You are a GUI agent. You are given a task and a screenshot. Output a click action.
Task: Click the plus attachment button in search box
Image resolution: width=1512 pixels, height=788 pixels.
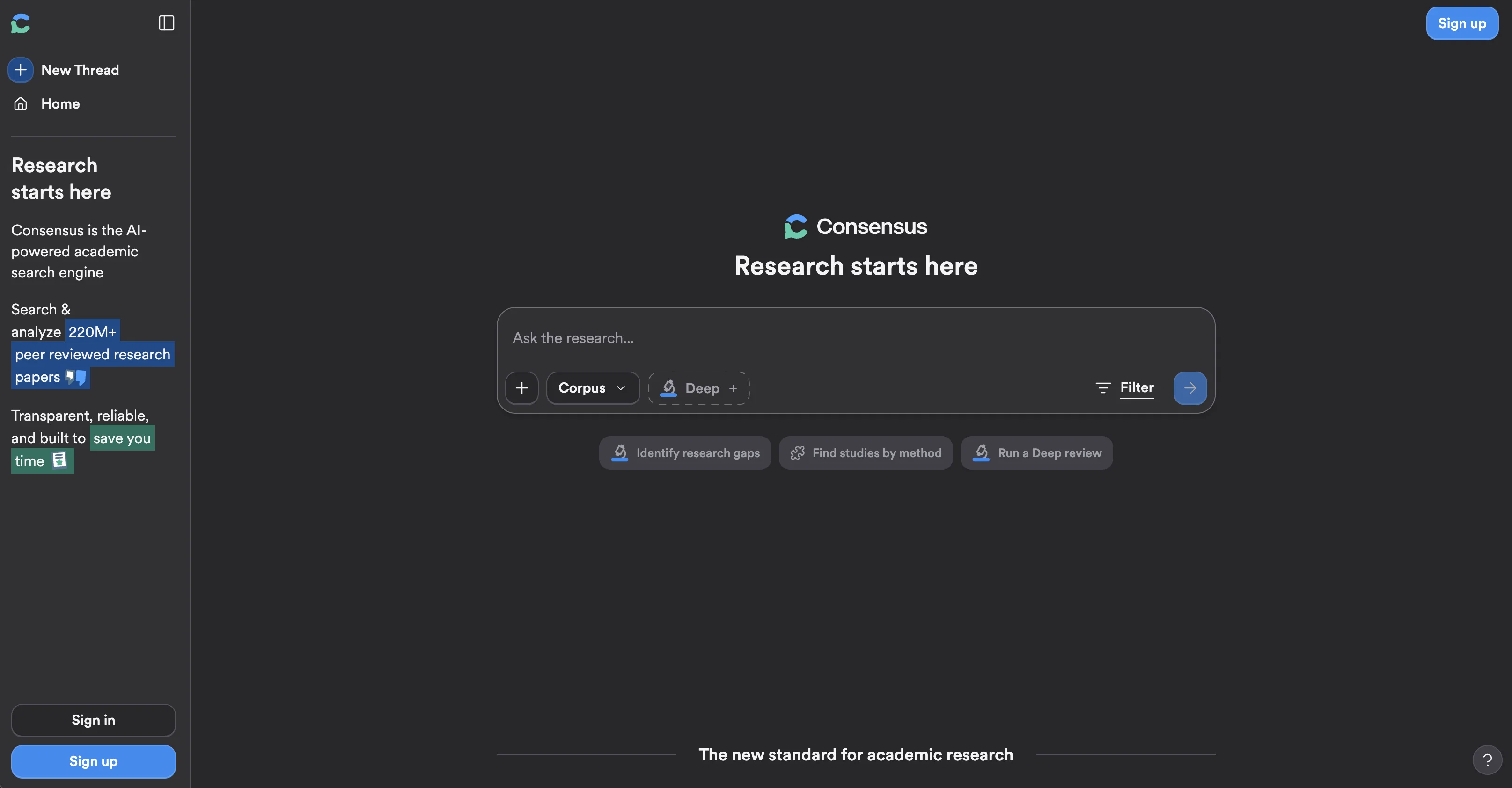pos(522,388)
